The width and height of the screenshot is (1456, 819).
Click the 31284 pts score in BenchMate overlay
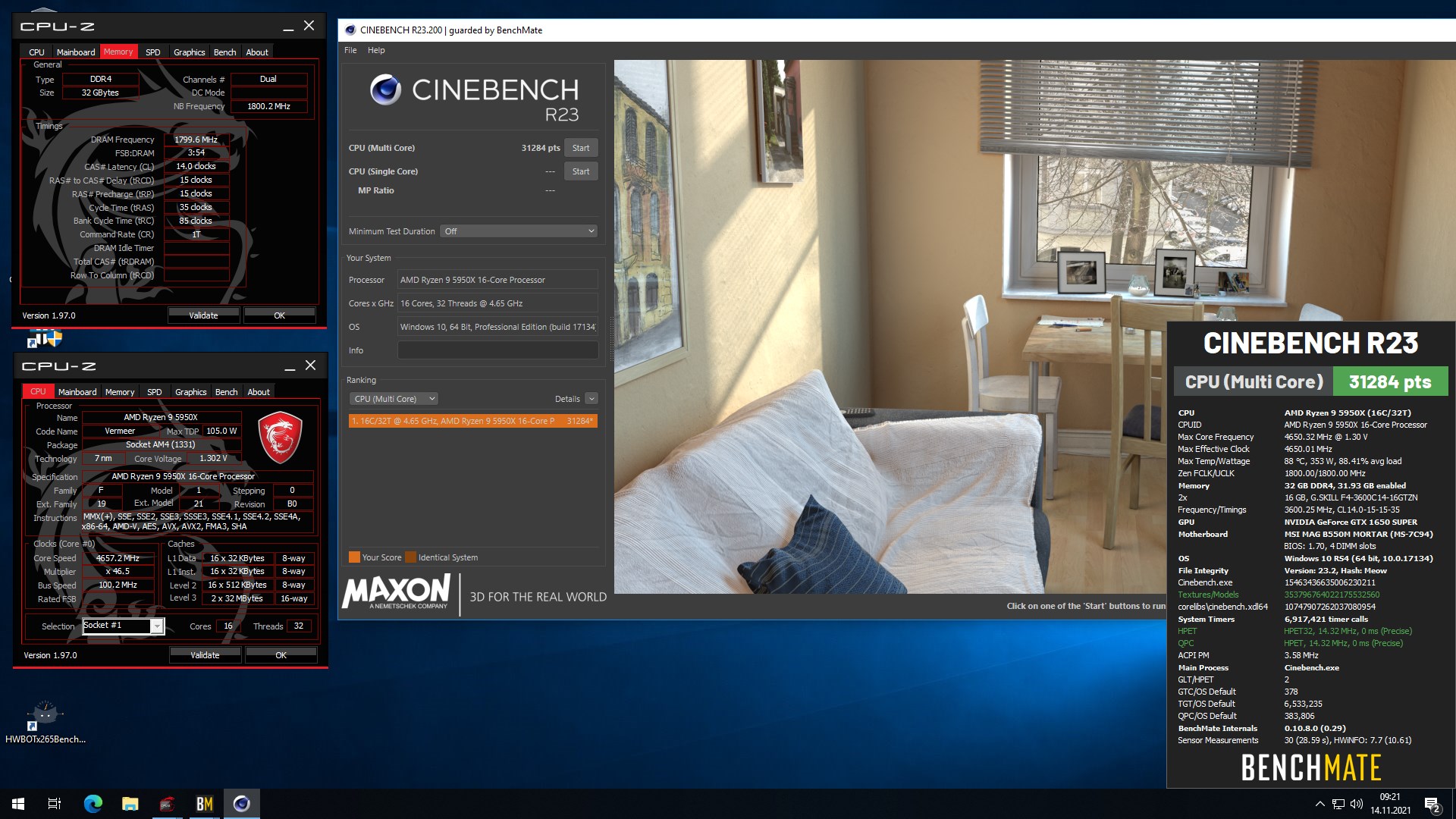click(x=1390, y=382)
